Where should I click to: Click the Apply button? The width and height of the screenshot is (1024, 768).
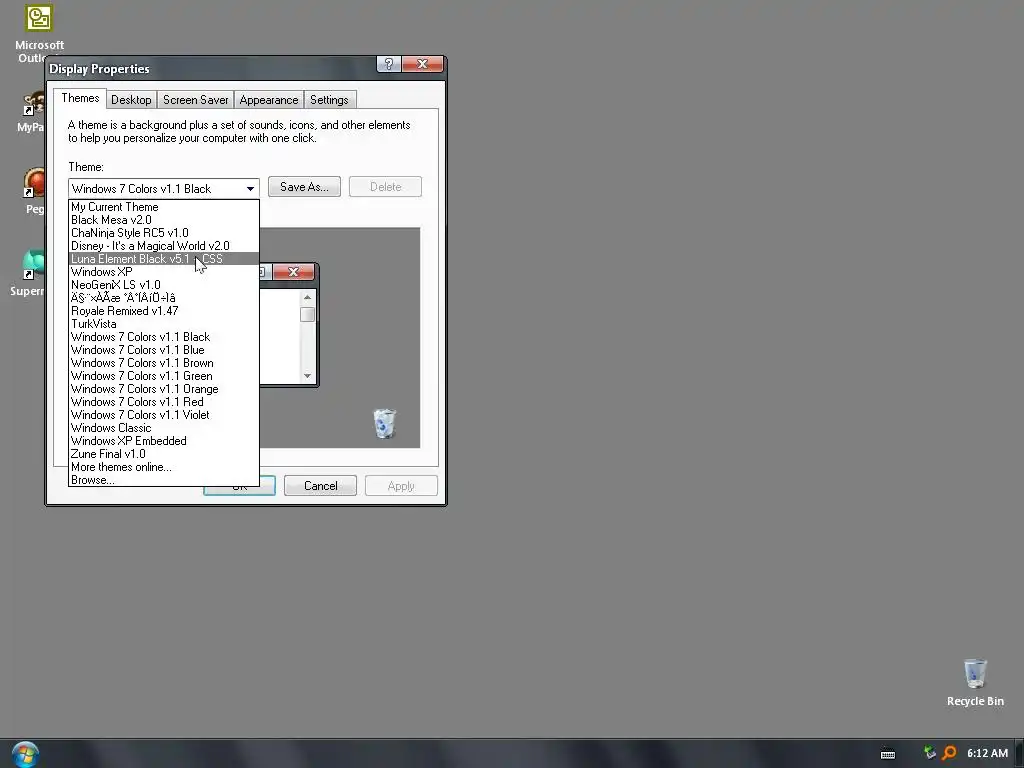[401, 486]
